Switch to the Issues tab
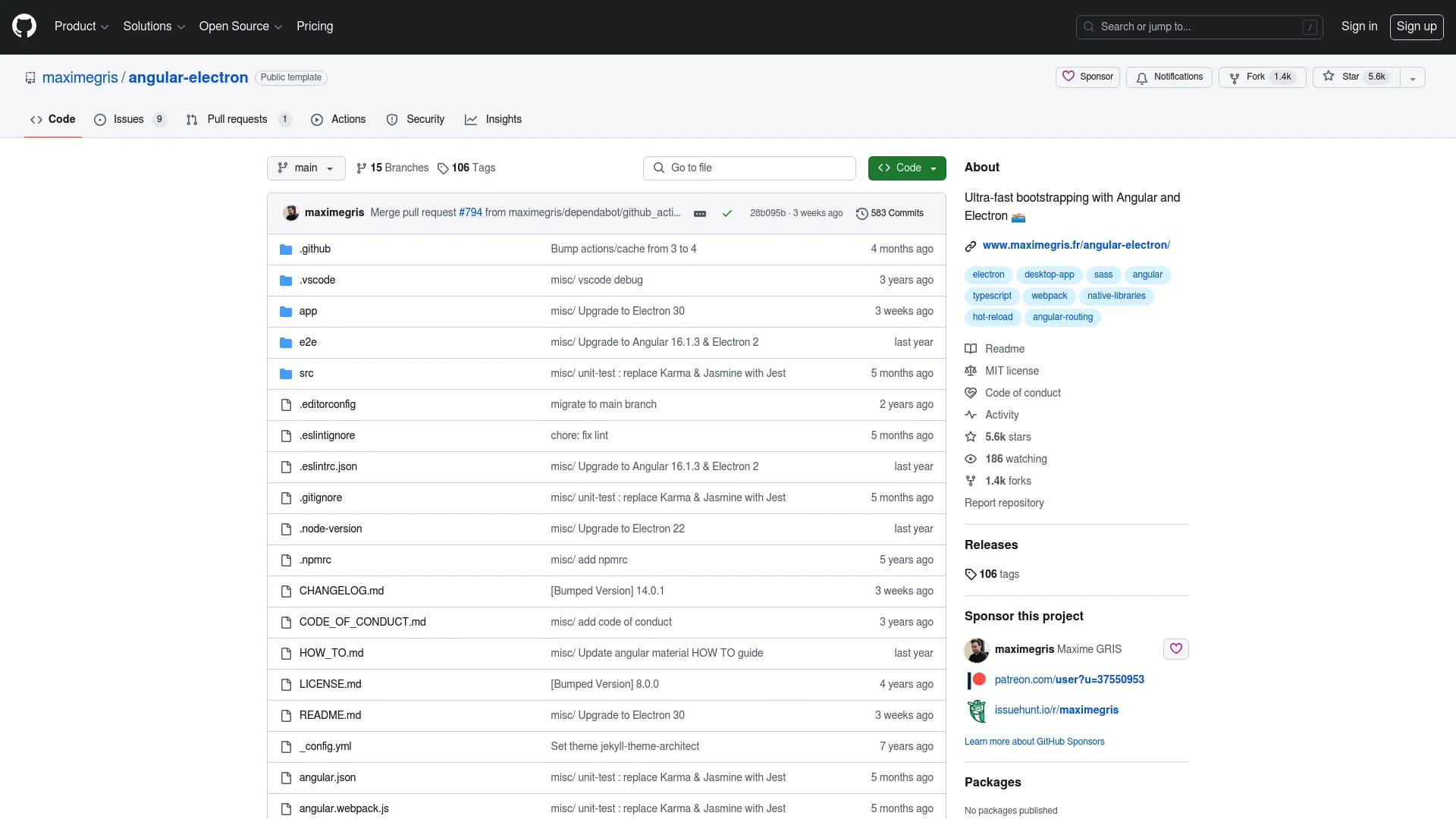The height and width of the screenshot is (819, 1456). (x=130, y=120)
